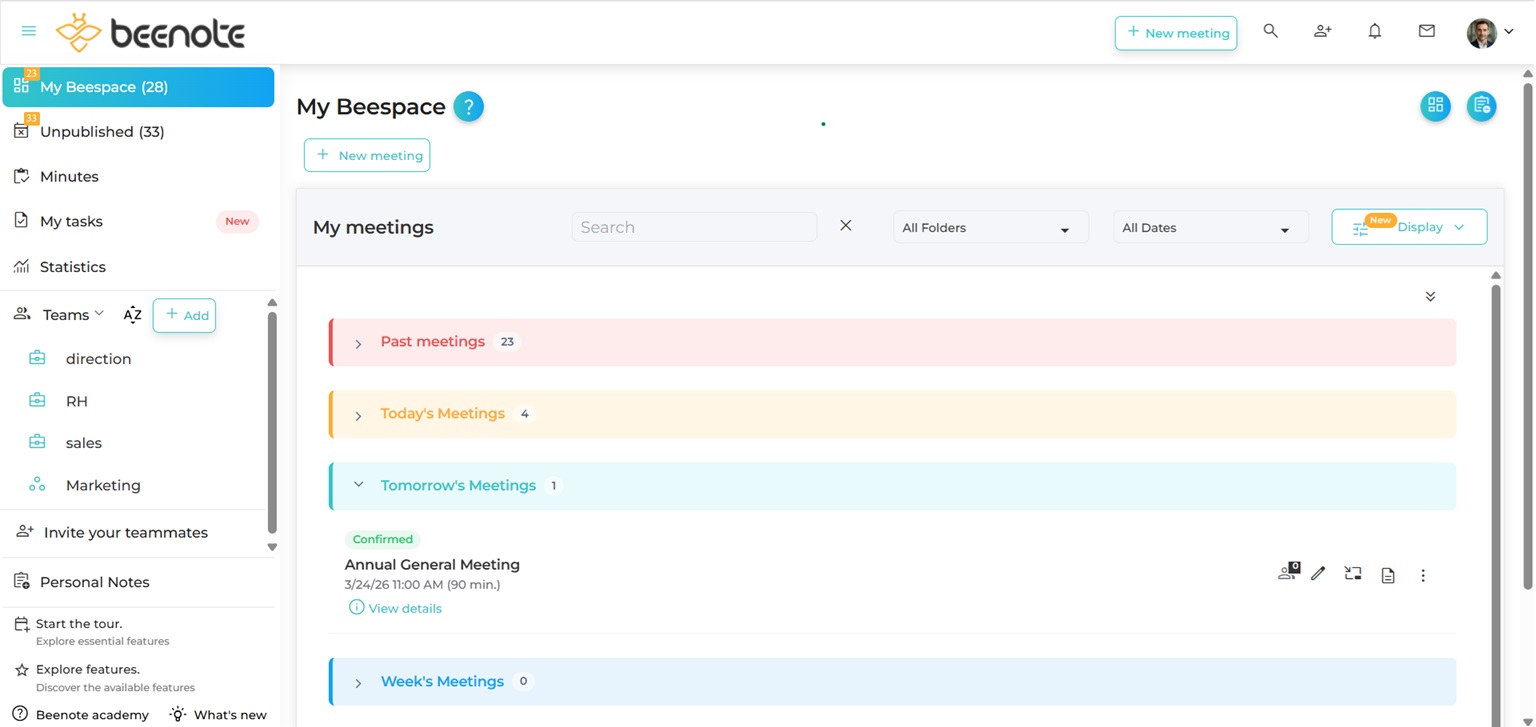
Task: Open the All Folders dropdown
Action: 989,228
